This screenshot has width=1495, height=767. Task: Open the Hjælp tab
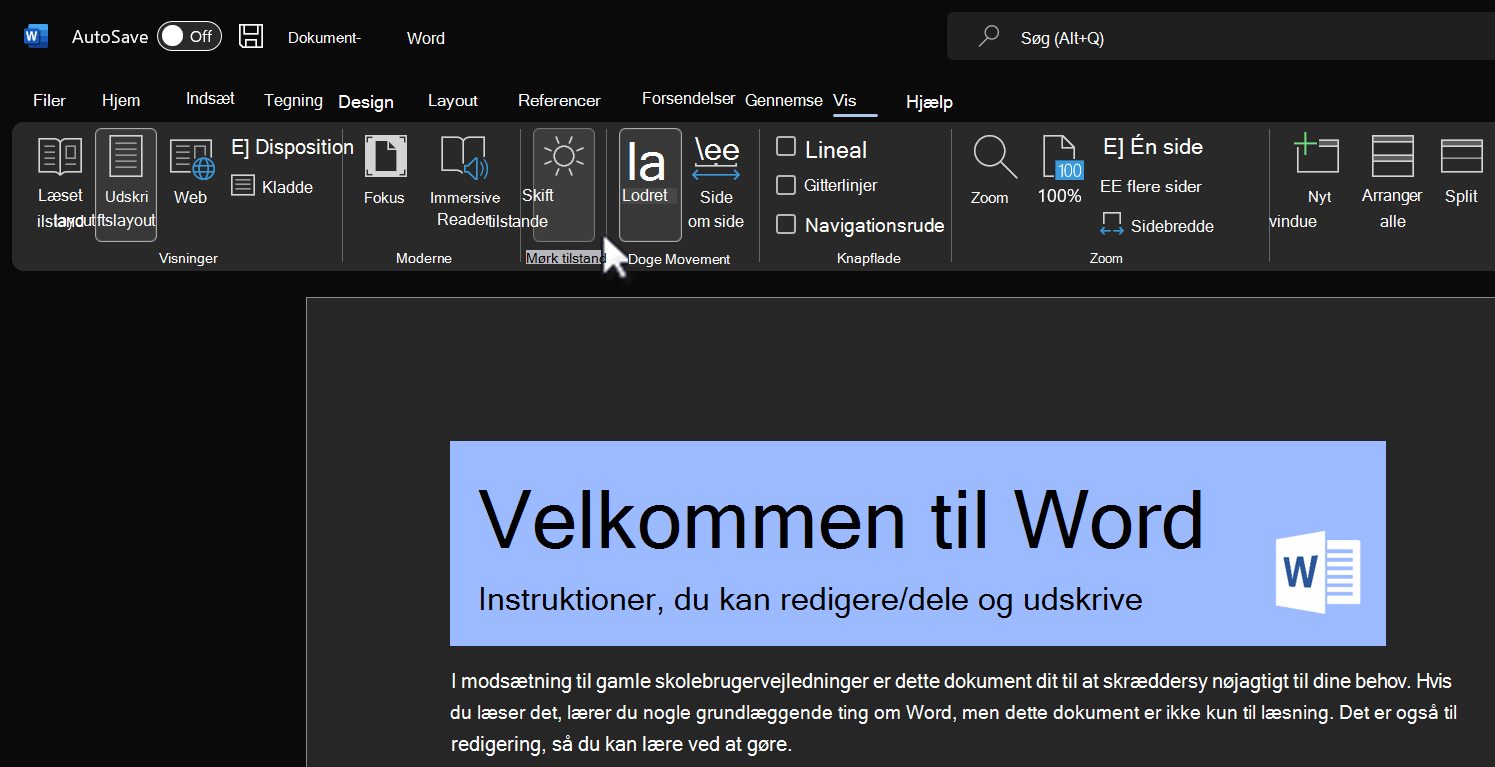929,102
